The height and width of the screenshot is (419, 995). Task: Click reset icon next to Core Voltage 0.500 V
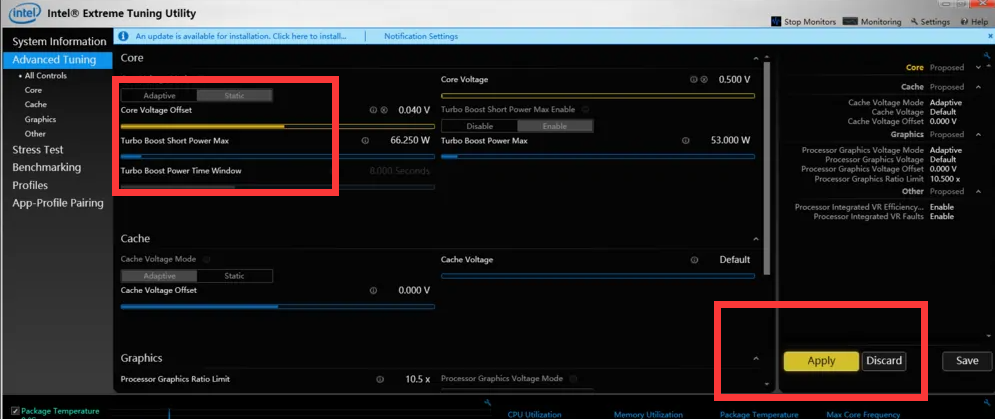pos(704,80)
